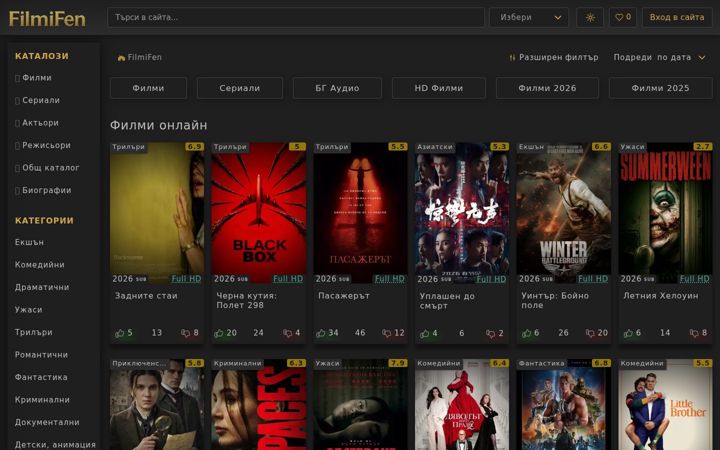Select the БГ Аудио tab
Screen dimensions: 720x450
(x=337, y=88)
